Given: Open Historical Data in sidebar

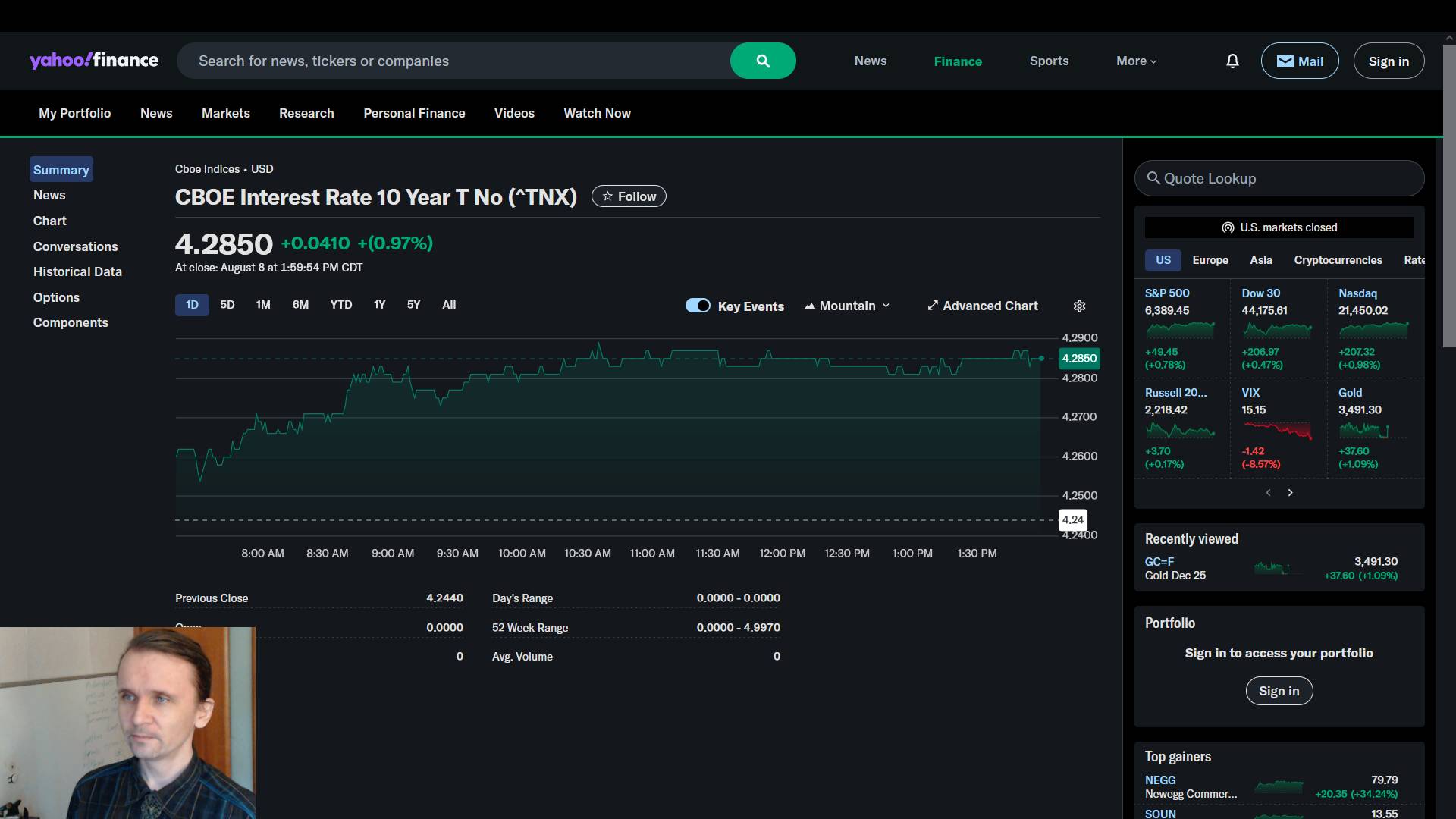Looking at the screenshot, I should (x=77, y=271).
